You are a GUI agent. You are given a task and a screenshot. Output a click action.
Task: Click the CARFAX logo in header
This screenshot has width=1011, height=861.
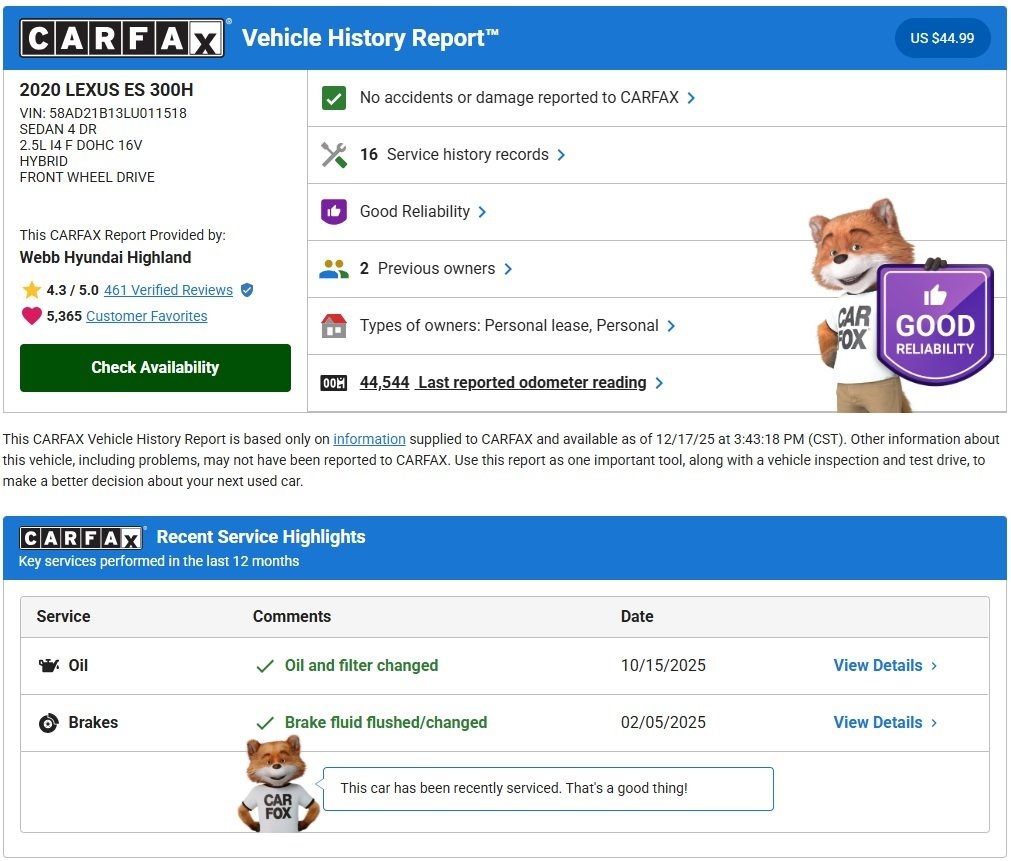(122, 39)
